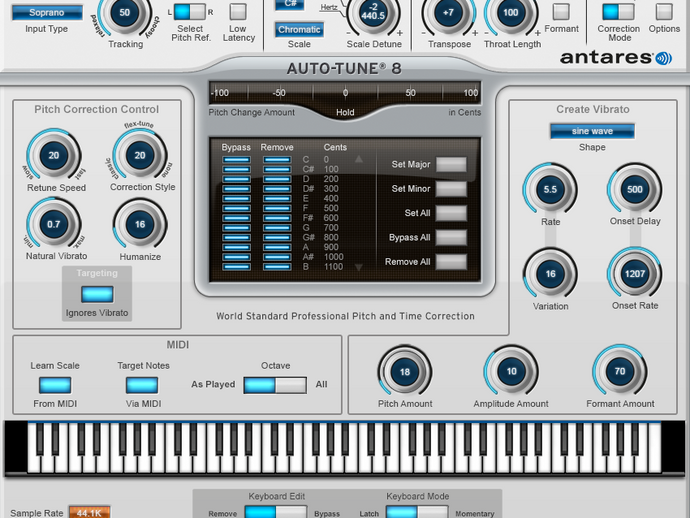Viewport: 690px width, 518px height.
Task: Open the Options button
Action: 664,12
